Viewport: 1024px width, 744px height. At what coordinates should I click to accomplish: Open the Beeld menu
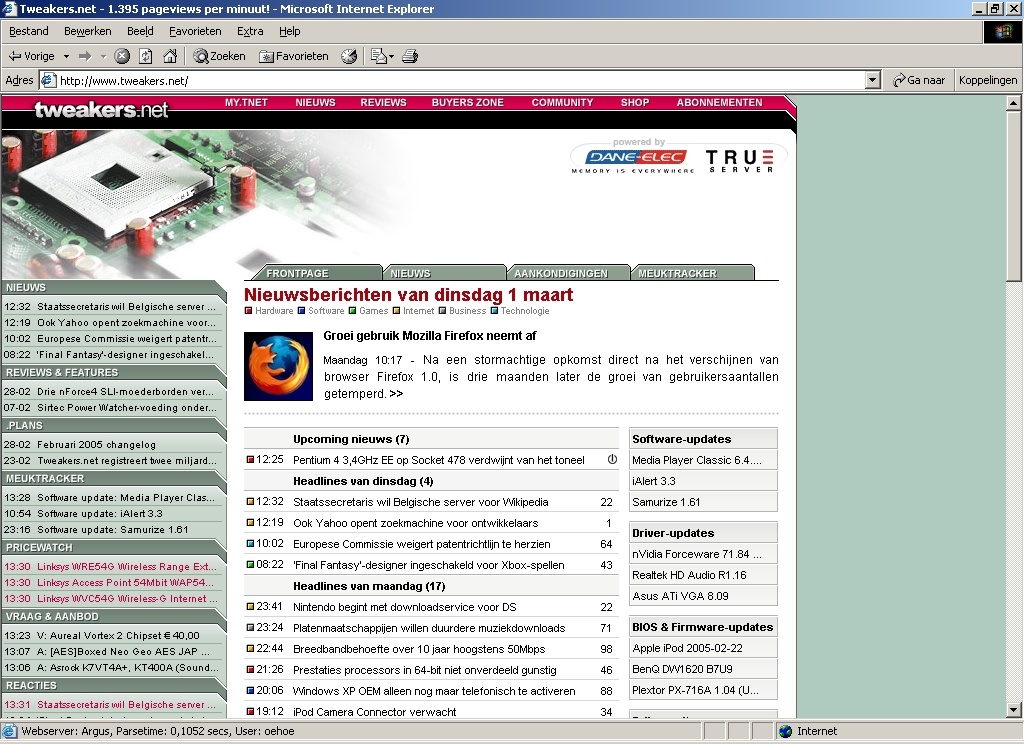pyautogui.click(x=140, y=31)
